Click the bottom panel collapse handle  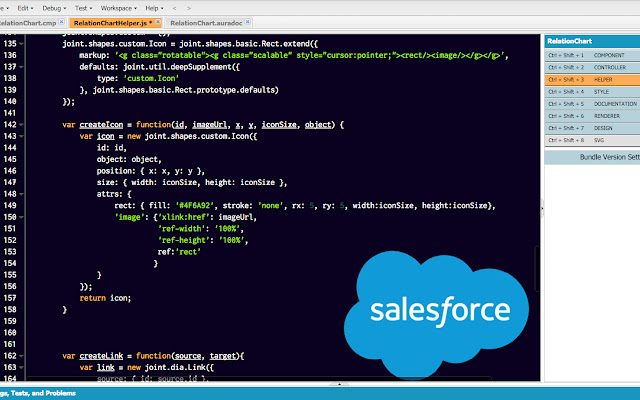pyautogui.click(x=339, y=384)
